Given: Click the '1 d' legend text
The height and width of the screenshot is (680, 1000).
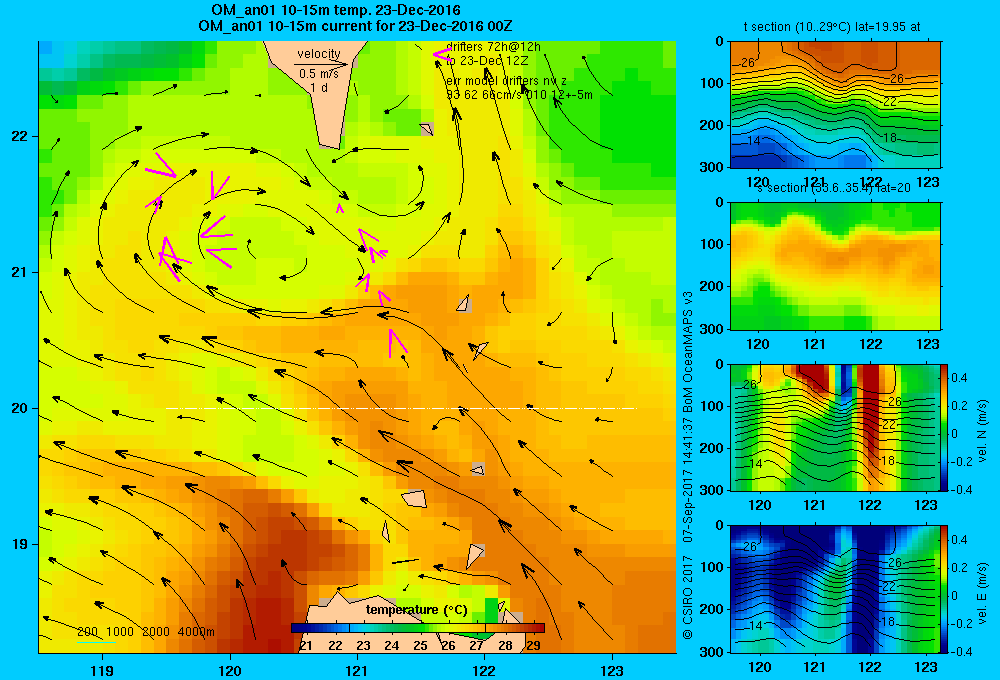Looking at the screenshot, I should point(319,87).
